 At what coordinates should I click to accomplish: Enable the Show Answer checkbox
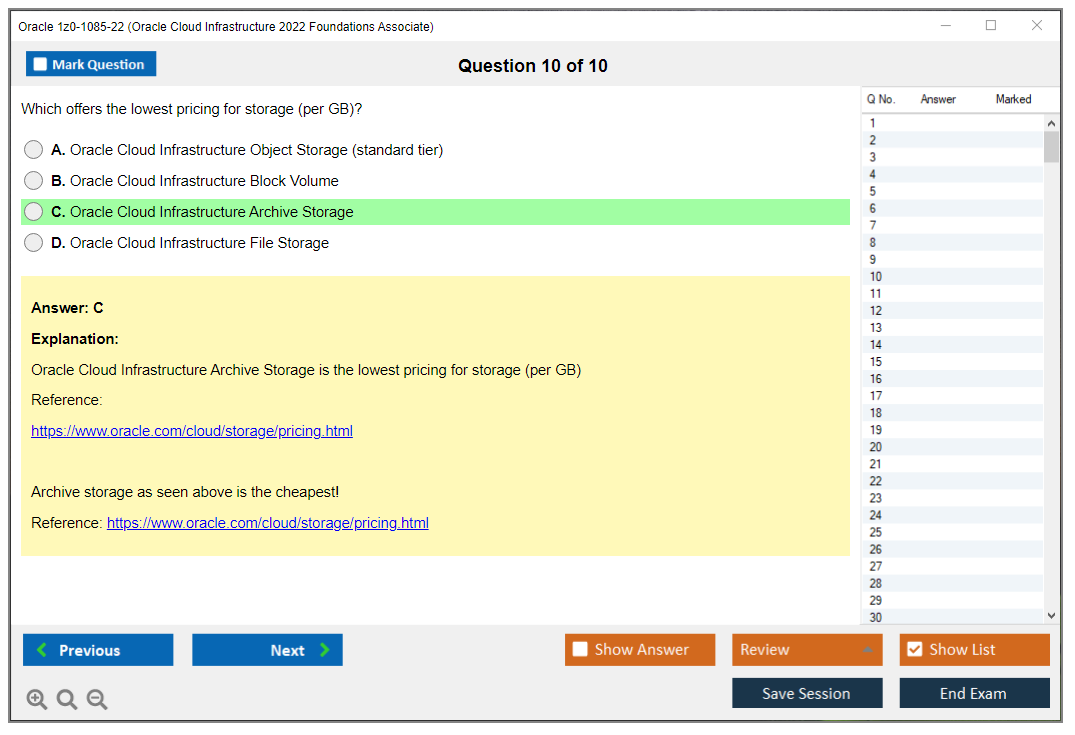tap(580, 649)
